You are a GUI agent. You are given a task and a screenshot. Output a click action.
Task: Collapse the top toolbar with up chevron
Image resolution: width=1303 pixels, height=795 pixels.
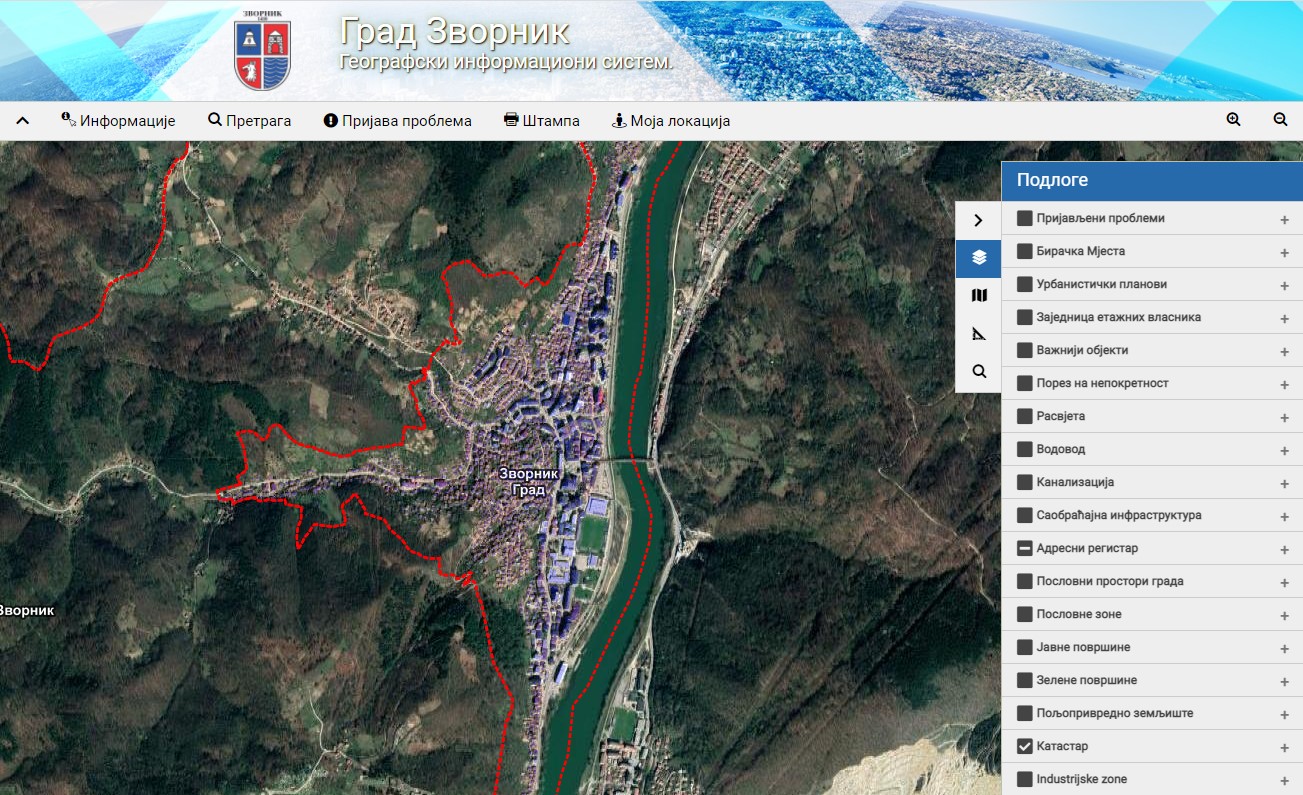coord(23,121)
